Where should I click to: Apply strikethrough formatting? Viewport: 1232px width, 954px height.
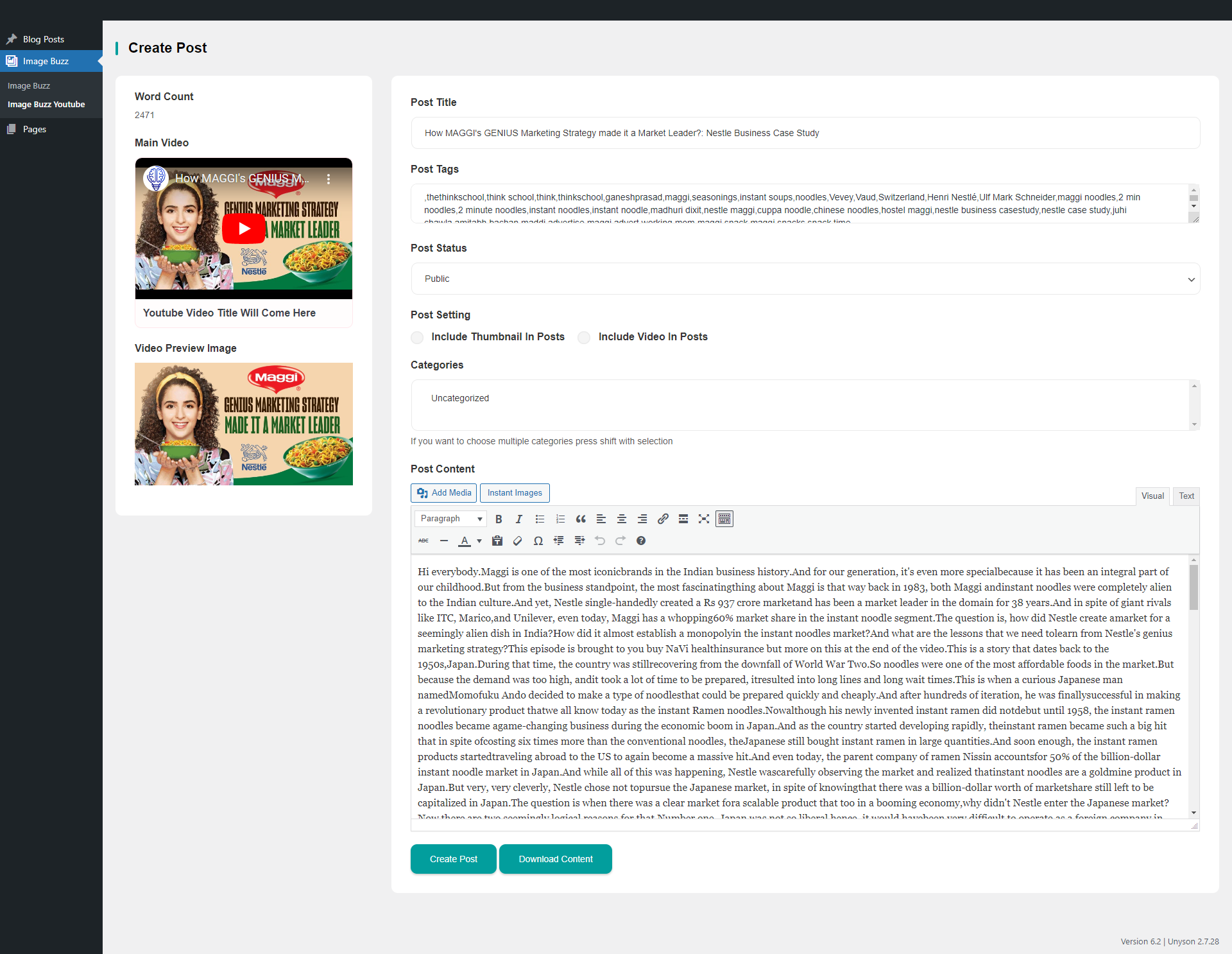pos(424,541)
